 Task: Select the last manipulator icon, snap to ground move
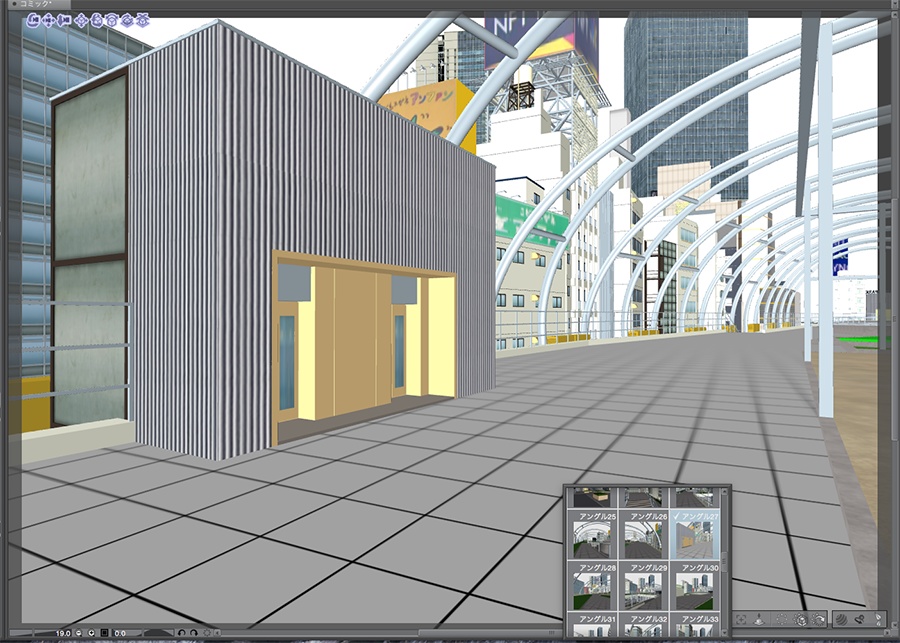(x=142, y=20)
